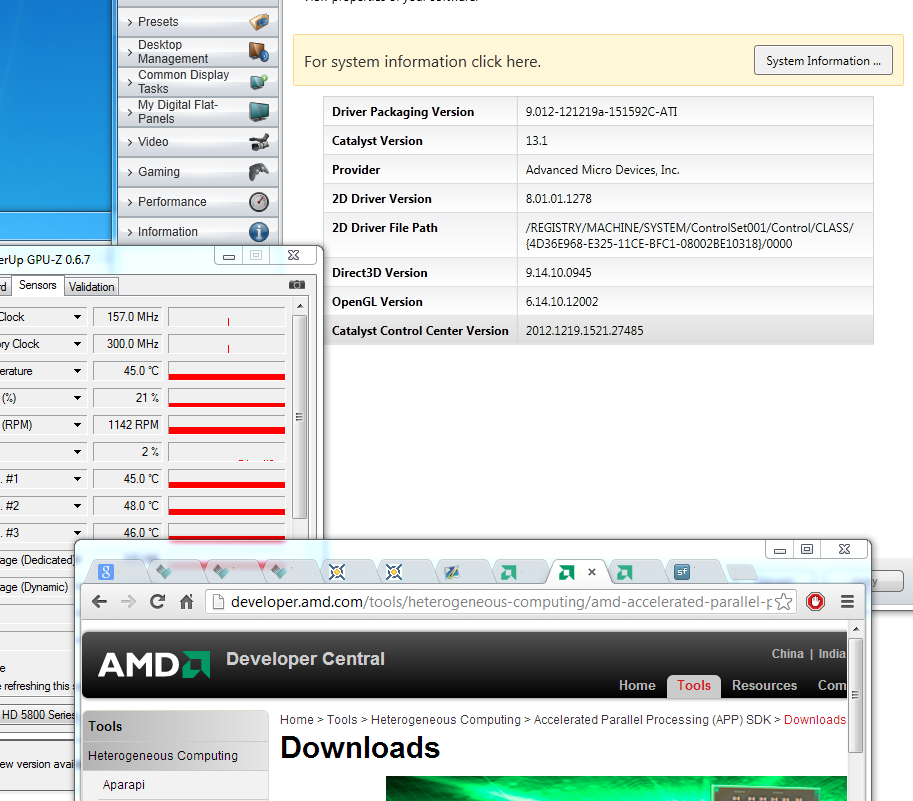This screenshot has height=801, width=913.
Task: Reload the AMD developer page
Action: pos(157,601)
